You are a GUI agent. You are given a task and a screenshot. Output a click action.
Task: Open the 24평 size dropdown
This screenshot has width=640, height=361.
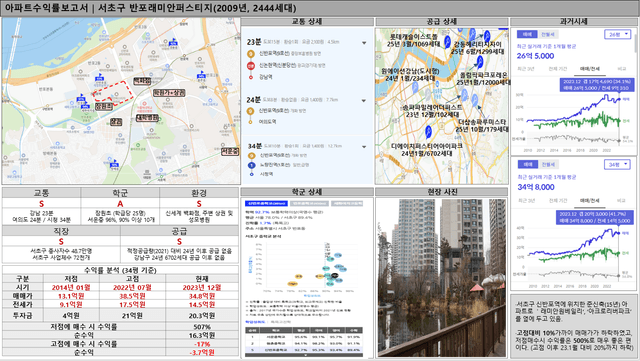[617, 35]
